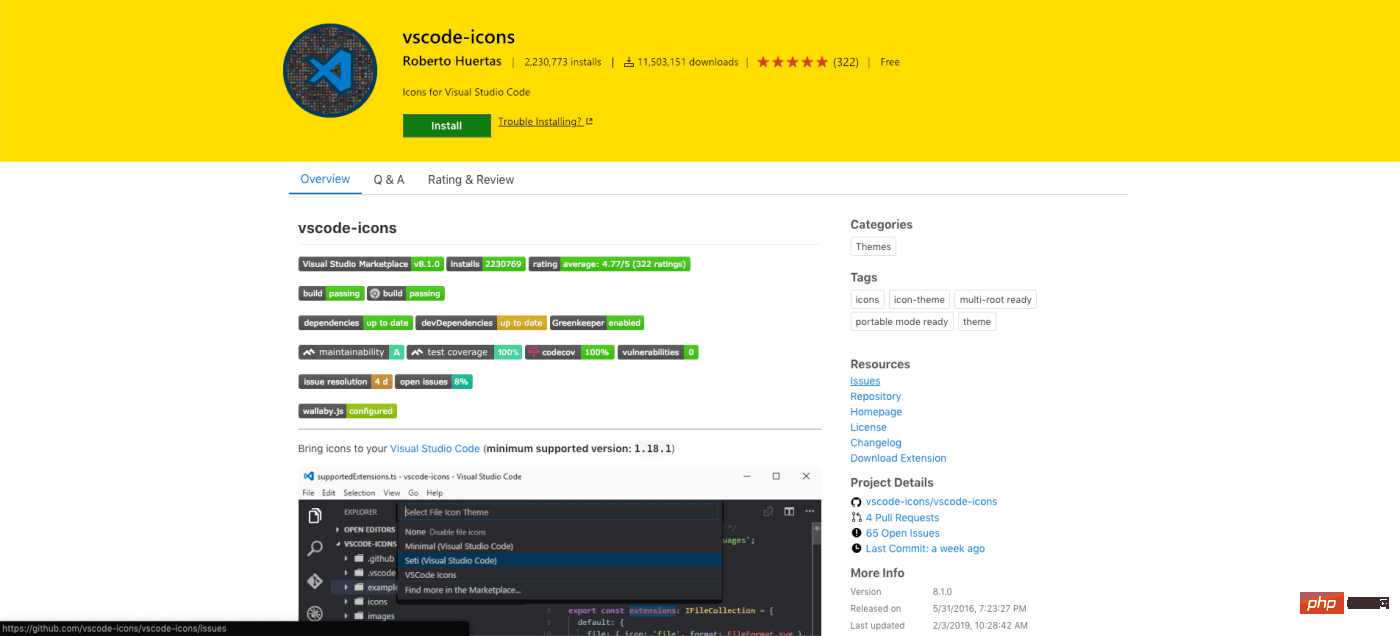Open the 4 Pull Requests link
Screen dimensions: 1400x636
[x=902, y=518]
